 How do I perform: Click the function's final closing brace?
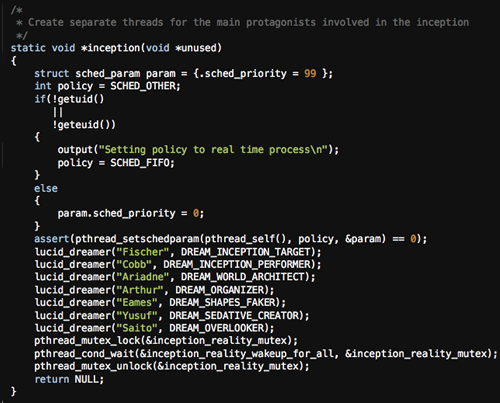pos(13,391)
